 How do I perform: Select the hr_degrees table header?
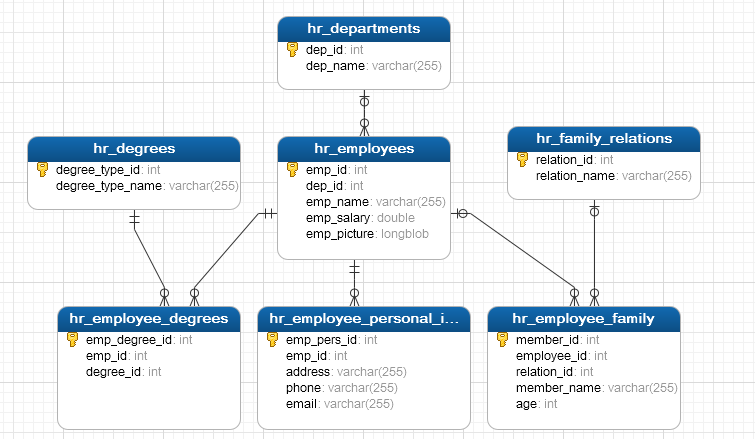point(134,149)
